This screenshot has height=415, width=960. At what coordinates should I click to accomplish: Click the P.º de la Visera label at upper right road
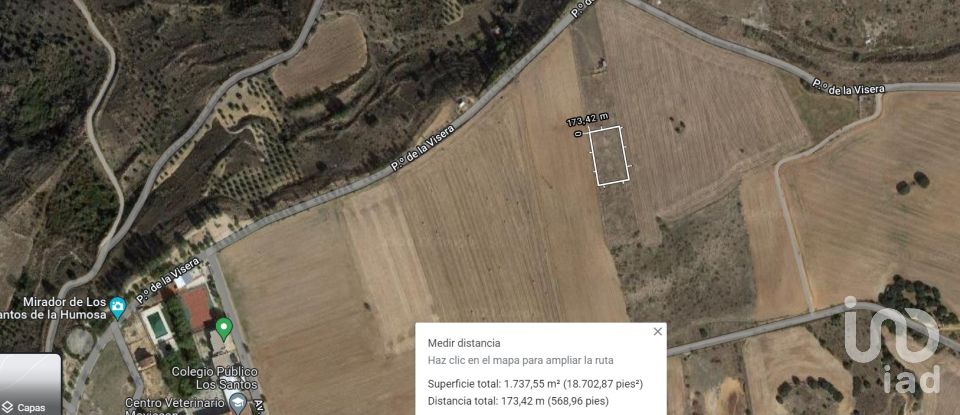click(848, 86)
